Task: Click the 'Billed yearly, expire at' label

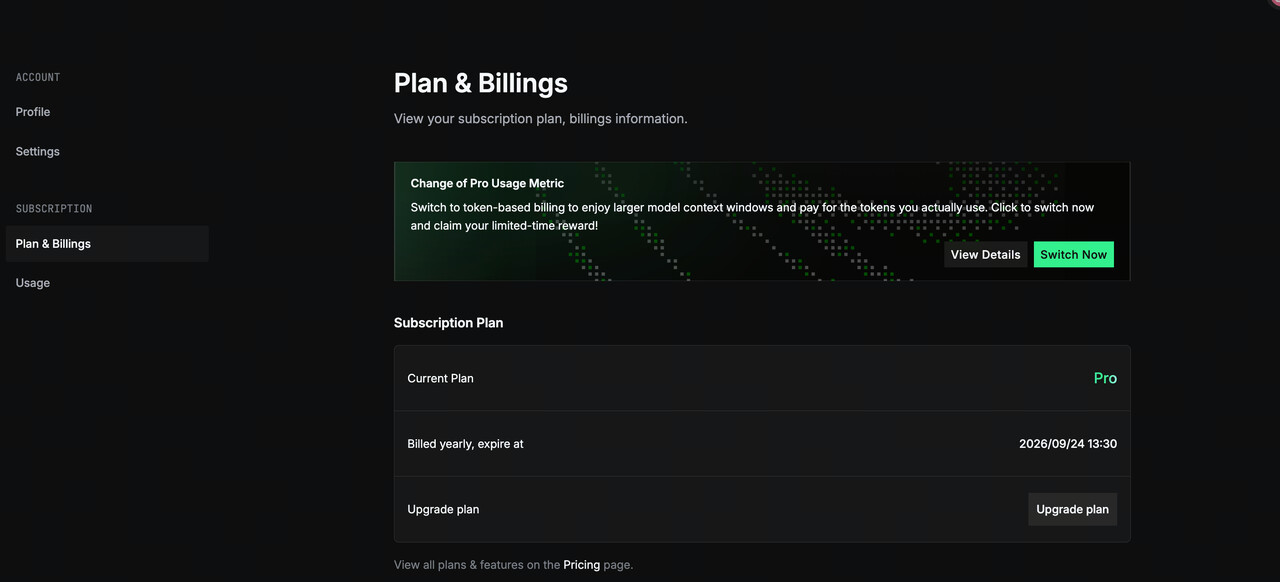Action: tap(465, 444)
